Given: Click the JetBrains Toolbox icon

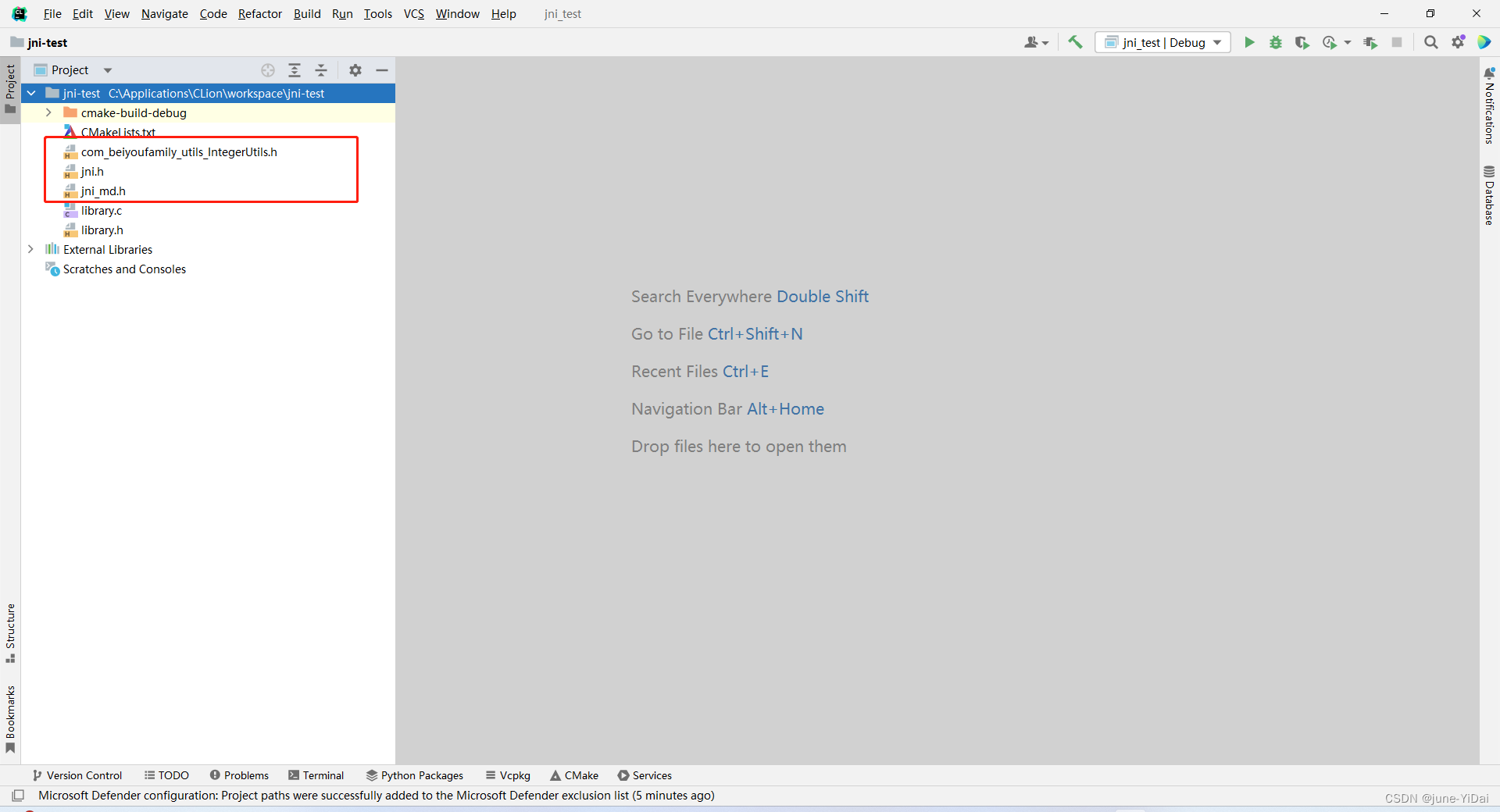Looking at the screenshot, I should click(1484, 42).
